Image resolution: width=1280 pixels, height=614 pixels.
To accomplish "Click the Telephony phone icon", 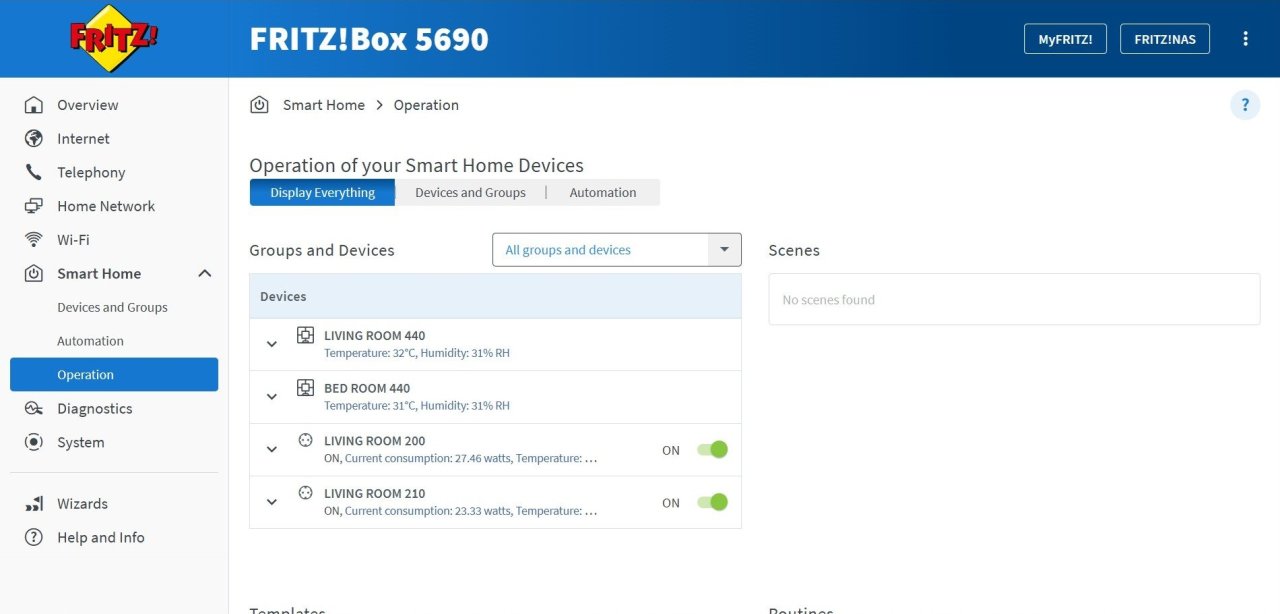I will tap(34, 172).
